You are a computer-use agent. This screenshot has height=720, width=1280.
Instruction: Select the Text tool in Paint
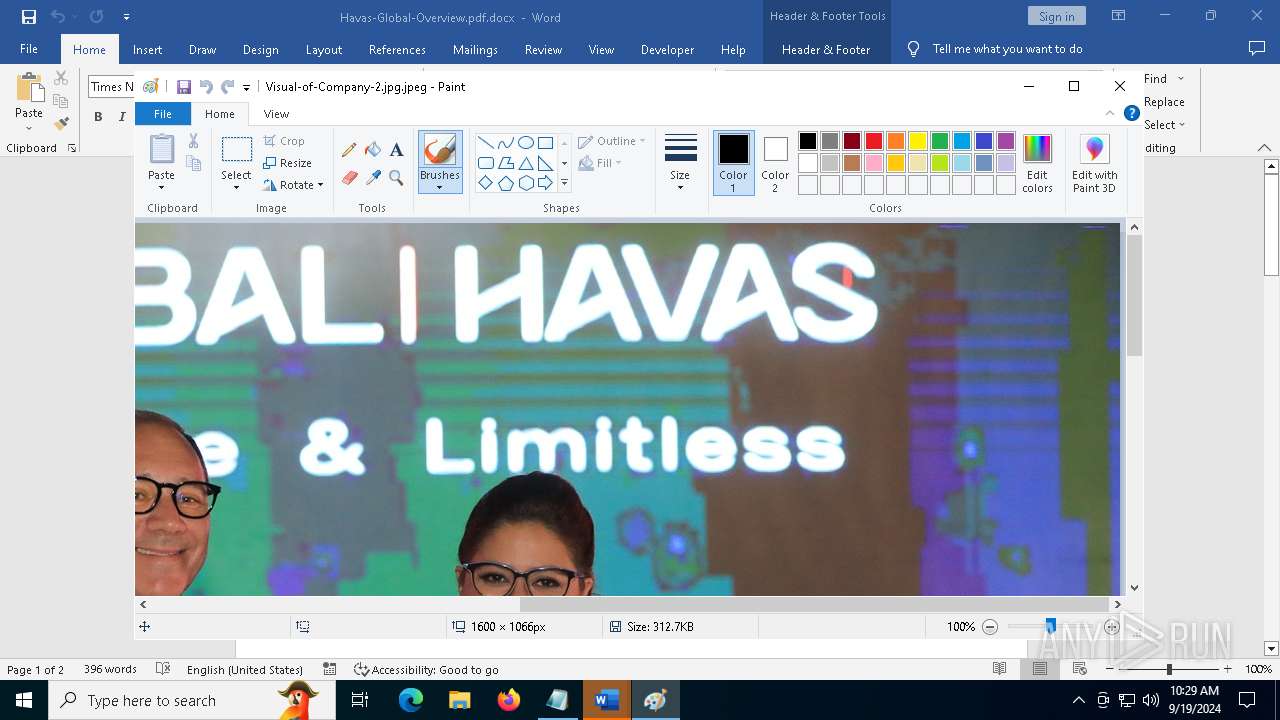tap(397, 150)
